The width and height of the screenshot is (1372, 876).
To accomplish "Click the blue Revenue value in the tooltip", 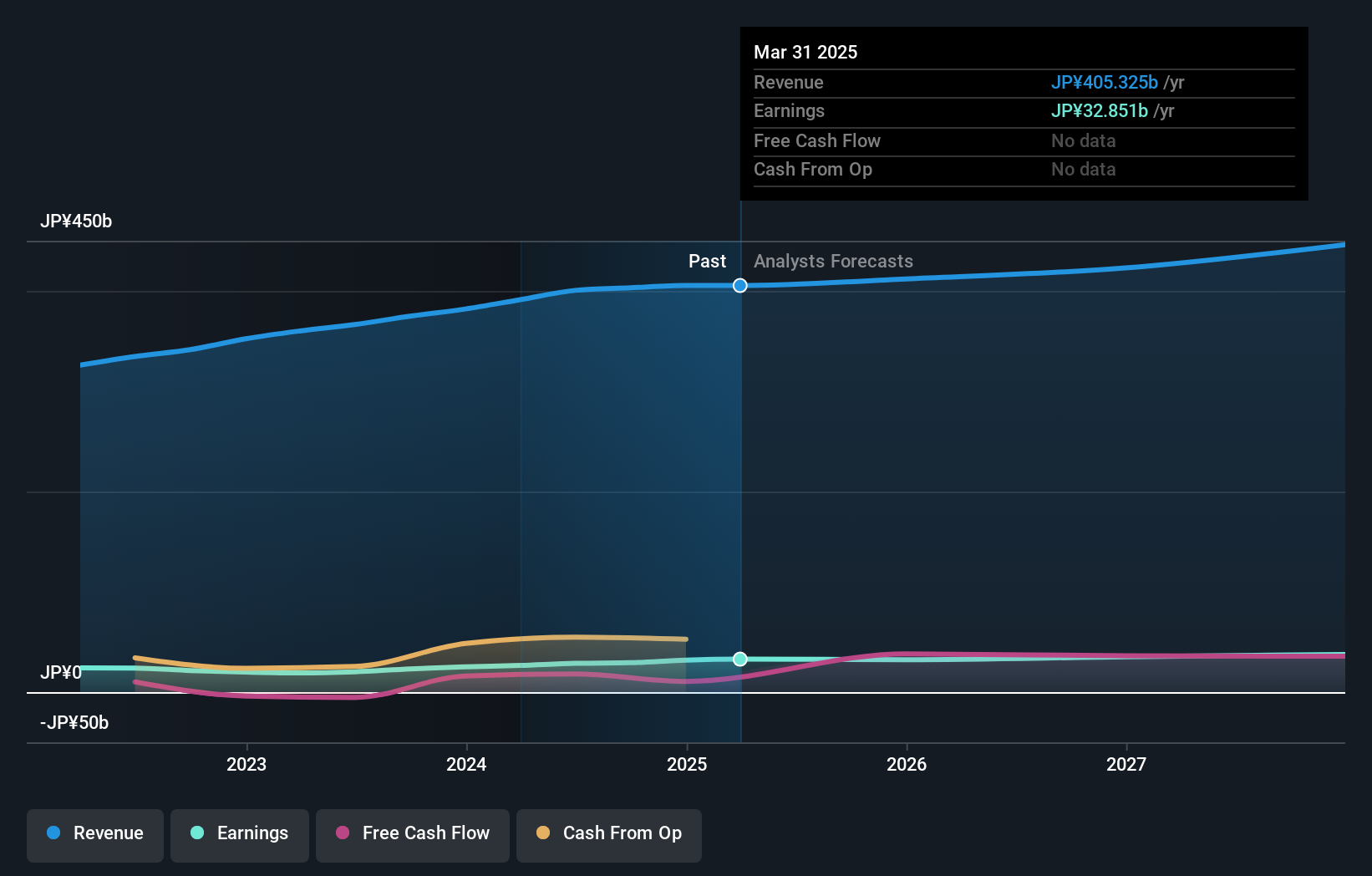I will click(x=1104, y=83).
